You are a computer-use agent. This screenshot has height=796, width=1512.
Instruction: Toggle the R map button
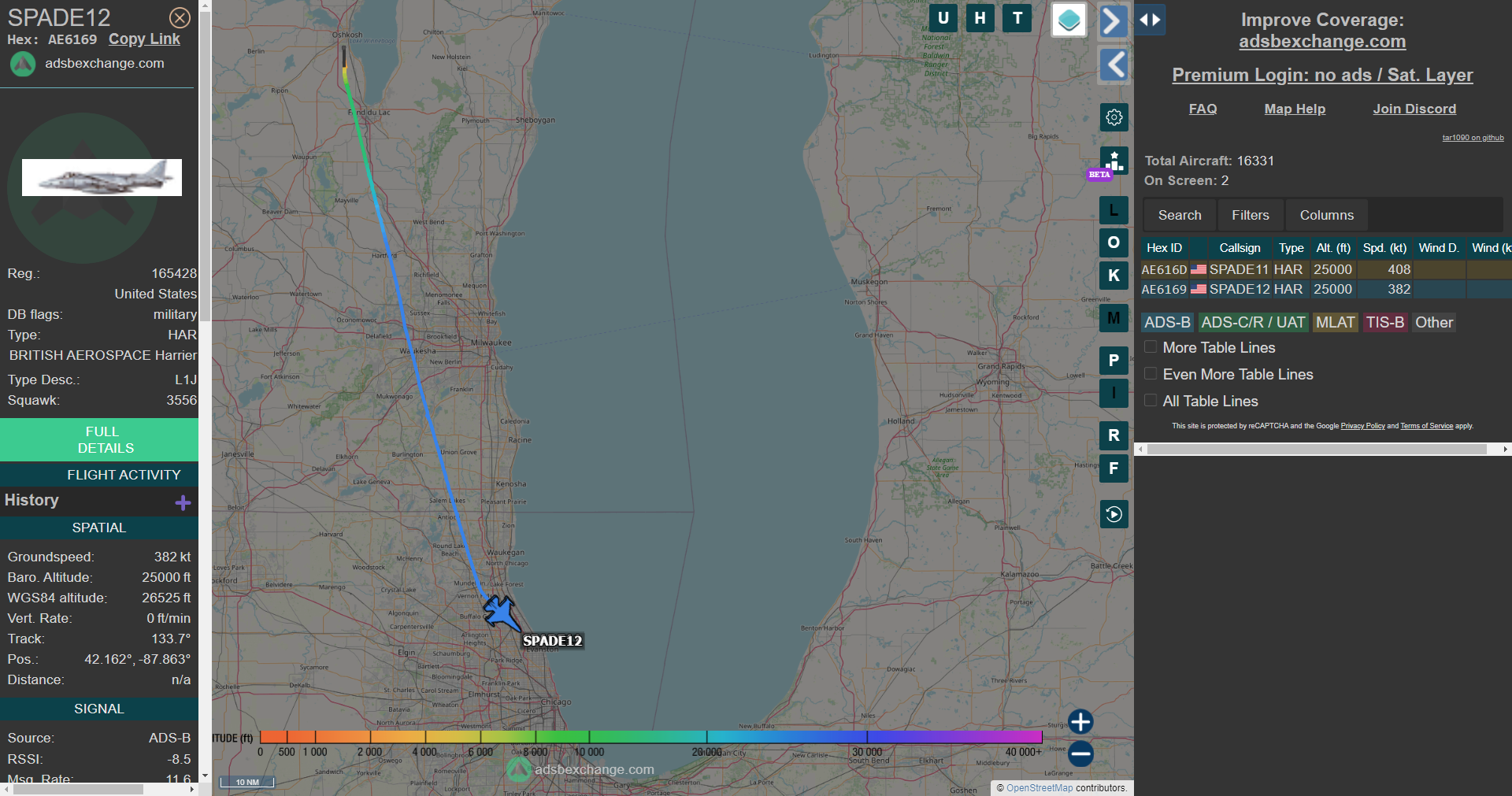click(1114, 435)
